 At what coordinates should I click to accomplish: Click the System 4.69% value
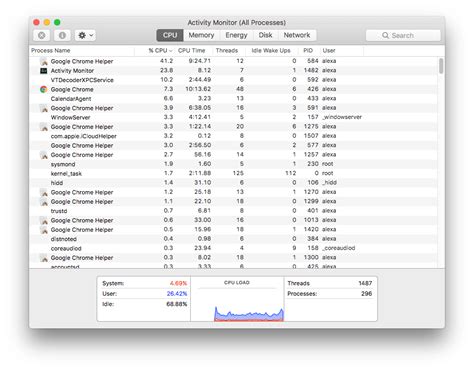pyautogui.click(x=178, y=283)
